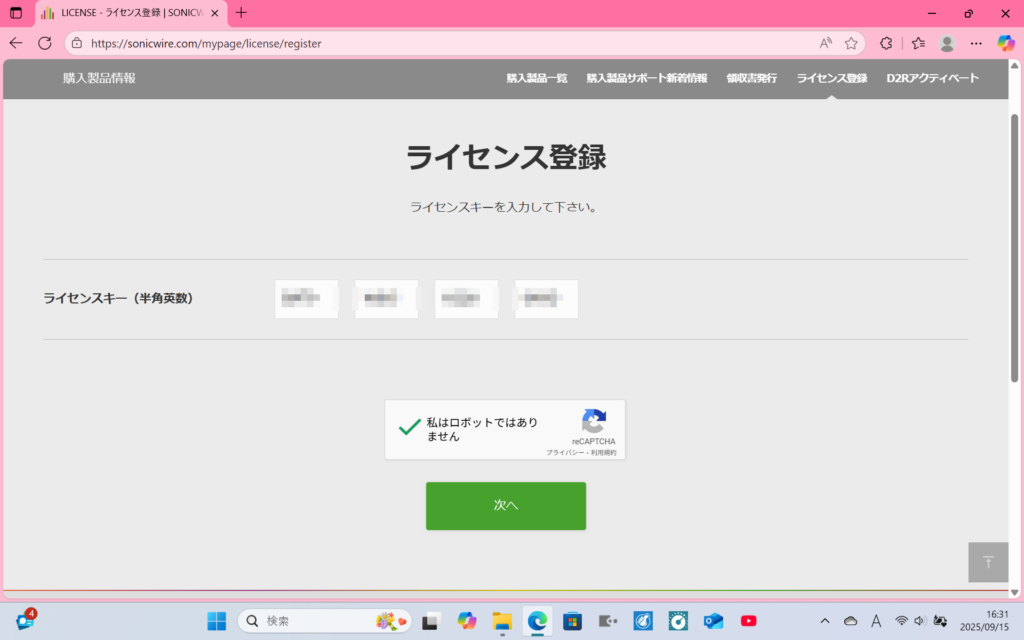This screenshot has width=1024, height=640.
Task: Add this page to favorites (star icon)
Action: [x=851, y=43]
